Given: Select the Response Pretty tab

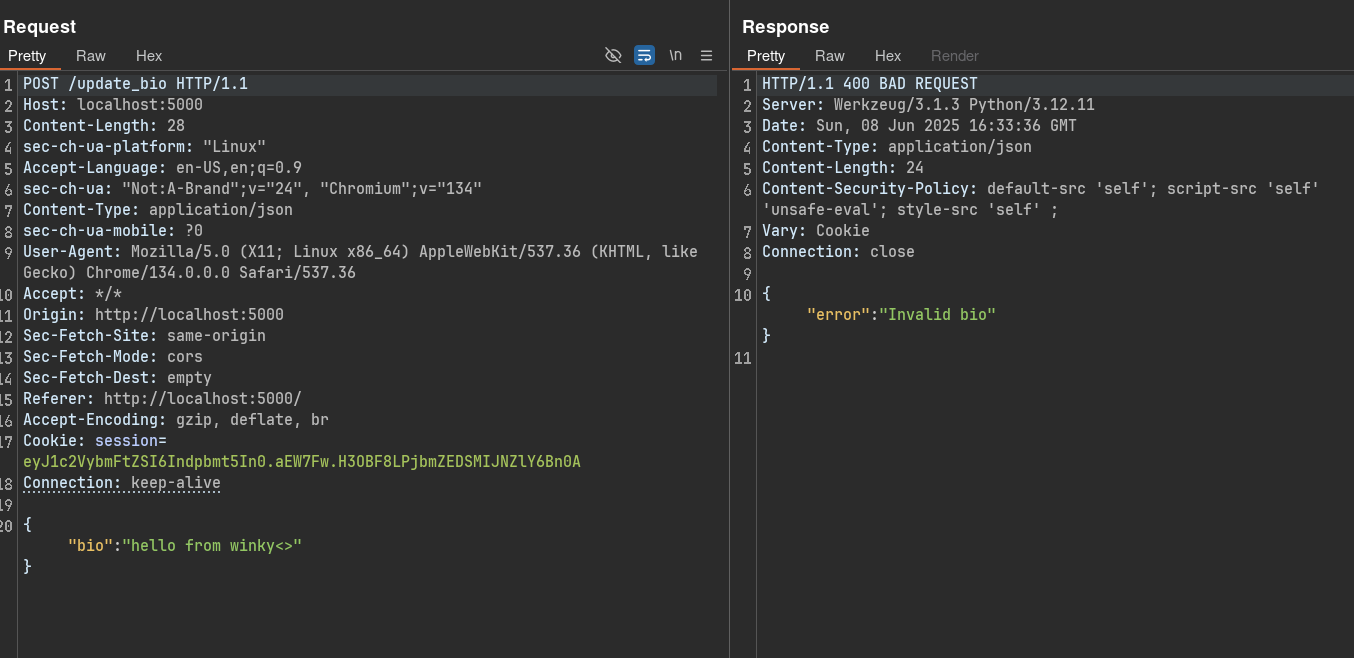Looking at the screenshot, I should [766, 56].
